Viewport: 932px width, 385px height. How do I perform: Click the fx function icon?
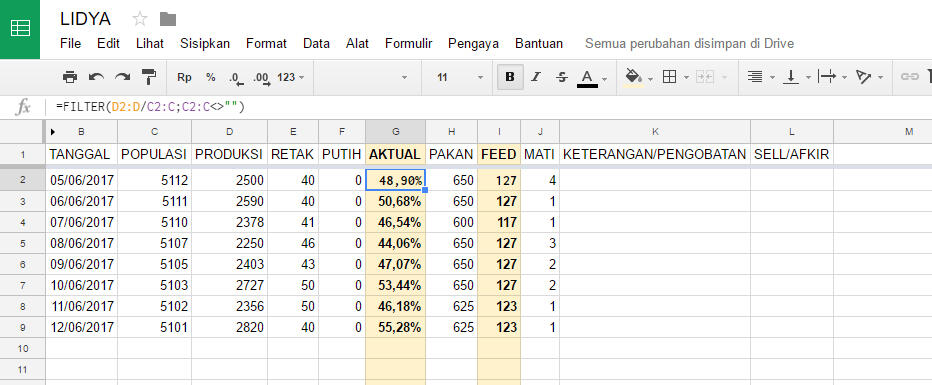[23, 107]
